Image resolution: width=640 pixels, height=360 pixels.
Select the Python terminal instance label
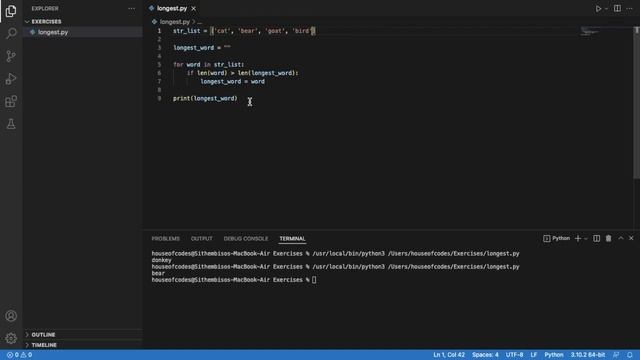pyautogui.click(x=557, y=238)
